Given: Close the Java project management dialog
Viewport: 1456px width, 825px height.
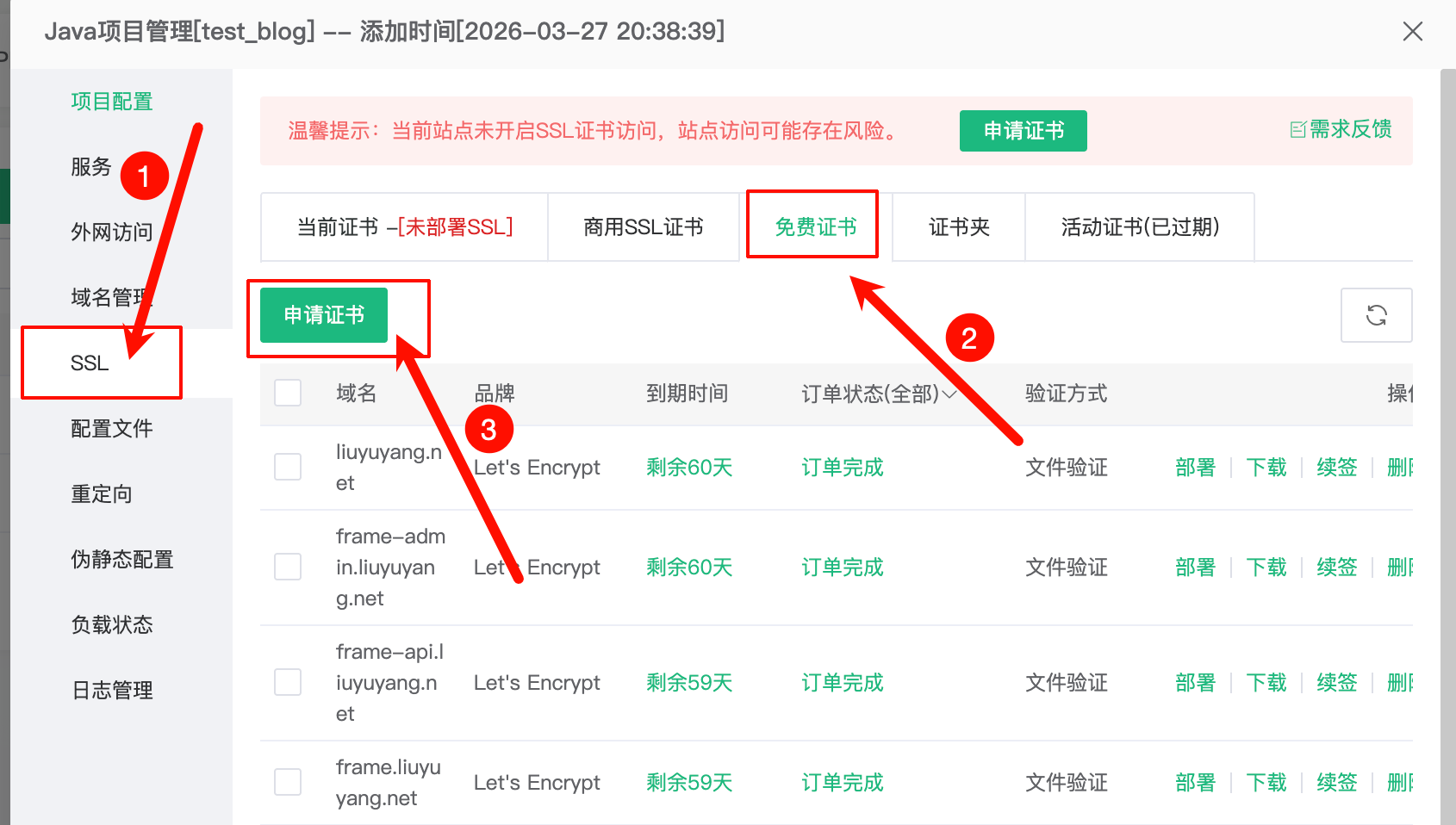Looking at the screenshot, I should pos(1412,32).
